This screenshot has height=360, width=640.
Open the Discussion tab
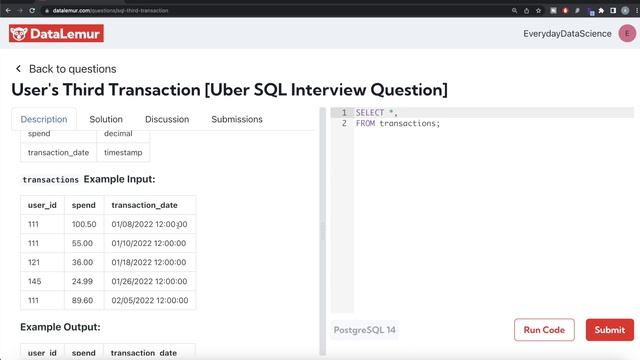coord(167,119)
